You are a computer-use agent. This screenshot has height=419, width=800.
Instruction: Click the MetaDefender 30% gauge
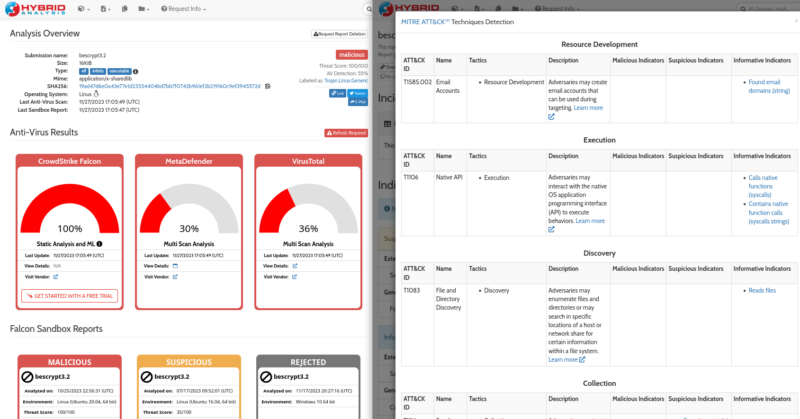click(189, 209)
